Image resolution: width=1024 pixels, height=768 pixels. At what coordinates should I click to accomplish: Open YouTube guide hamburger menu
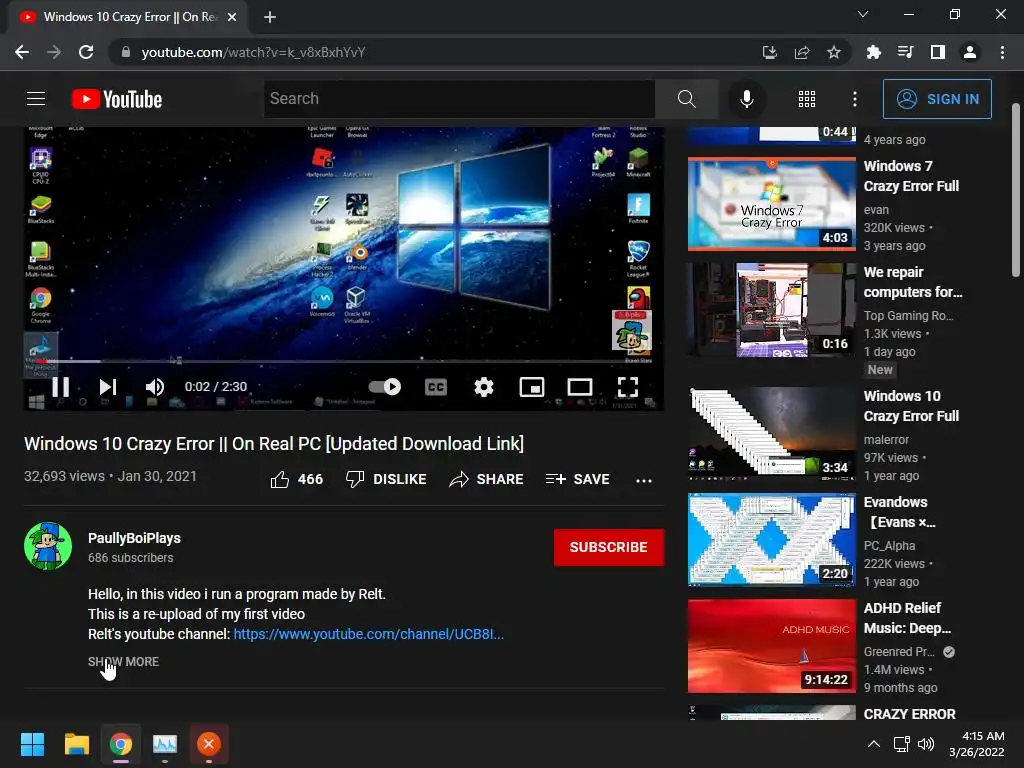coord(36,99)
